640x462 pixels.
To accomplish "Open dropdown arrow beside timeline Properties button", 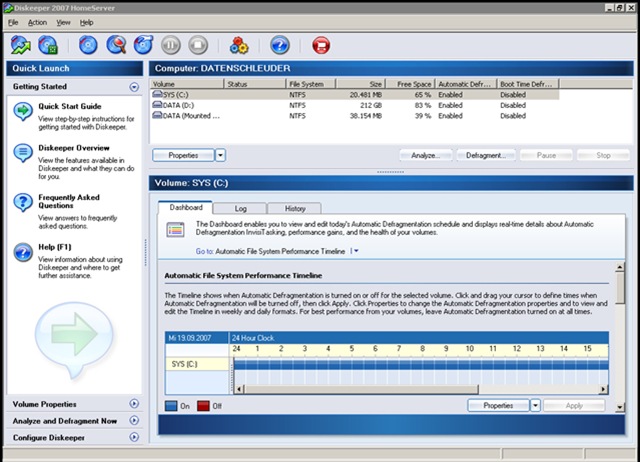I will [x=535, y=405].
